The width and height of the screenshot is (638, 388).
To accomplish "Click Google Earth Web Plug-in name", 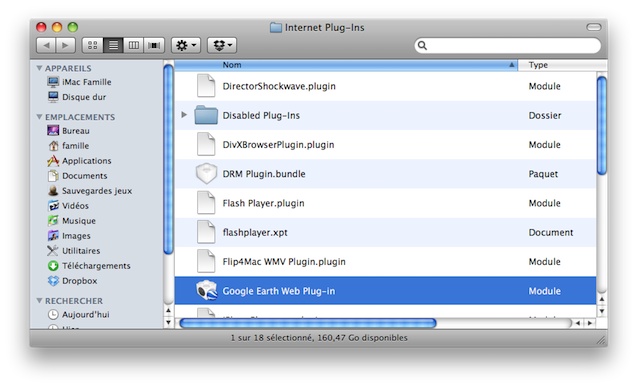I will coord(279,291).
